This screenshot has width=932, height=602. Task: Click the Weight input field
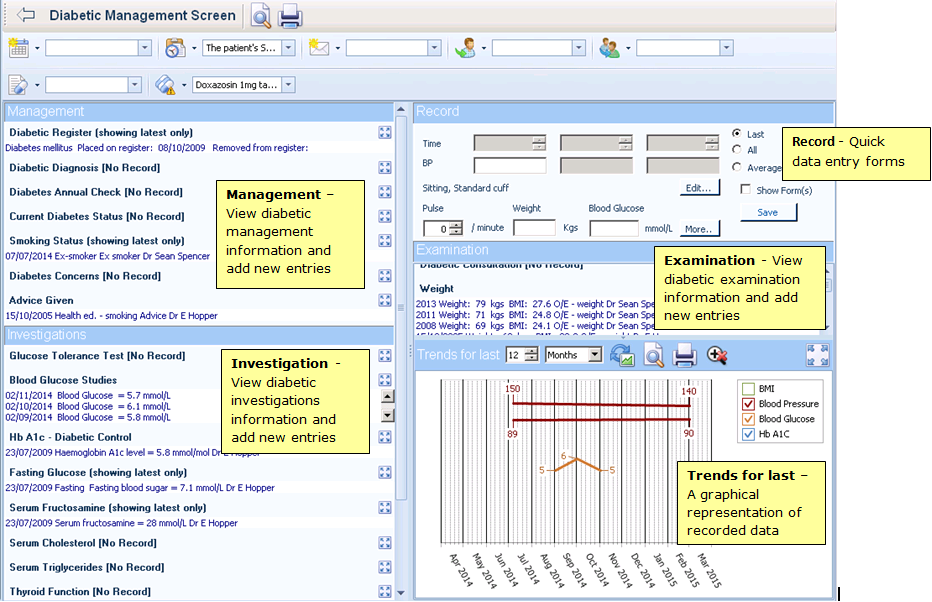(534, 228)
